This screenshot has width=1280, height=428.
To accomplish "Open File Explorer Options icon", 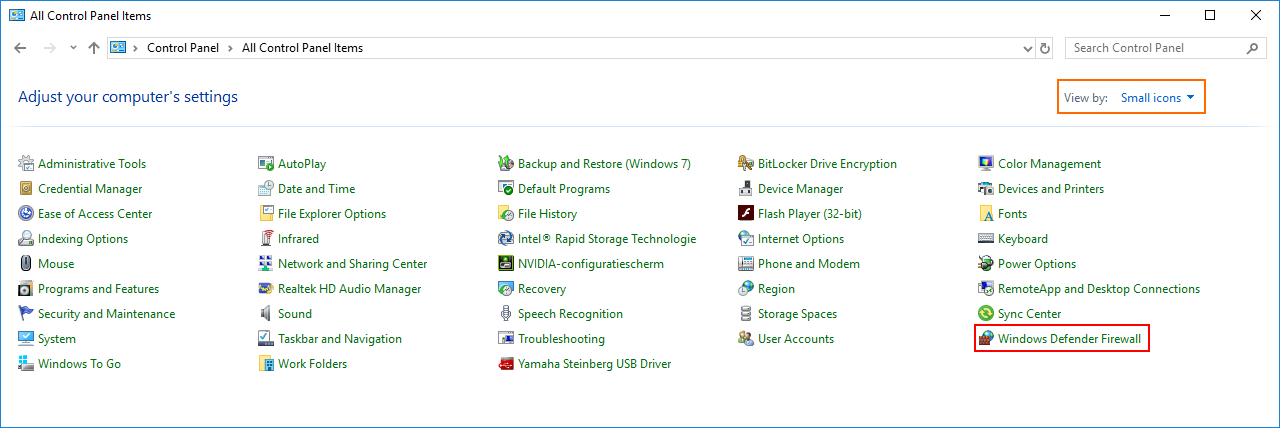I will (x=266, y=214).
